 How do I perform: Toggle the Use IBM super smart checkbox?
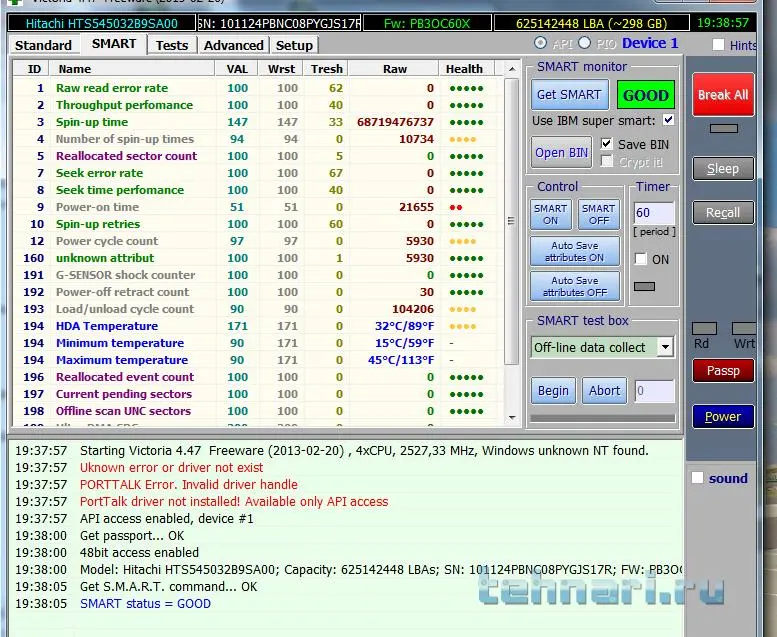tap(668, 120)
